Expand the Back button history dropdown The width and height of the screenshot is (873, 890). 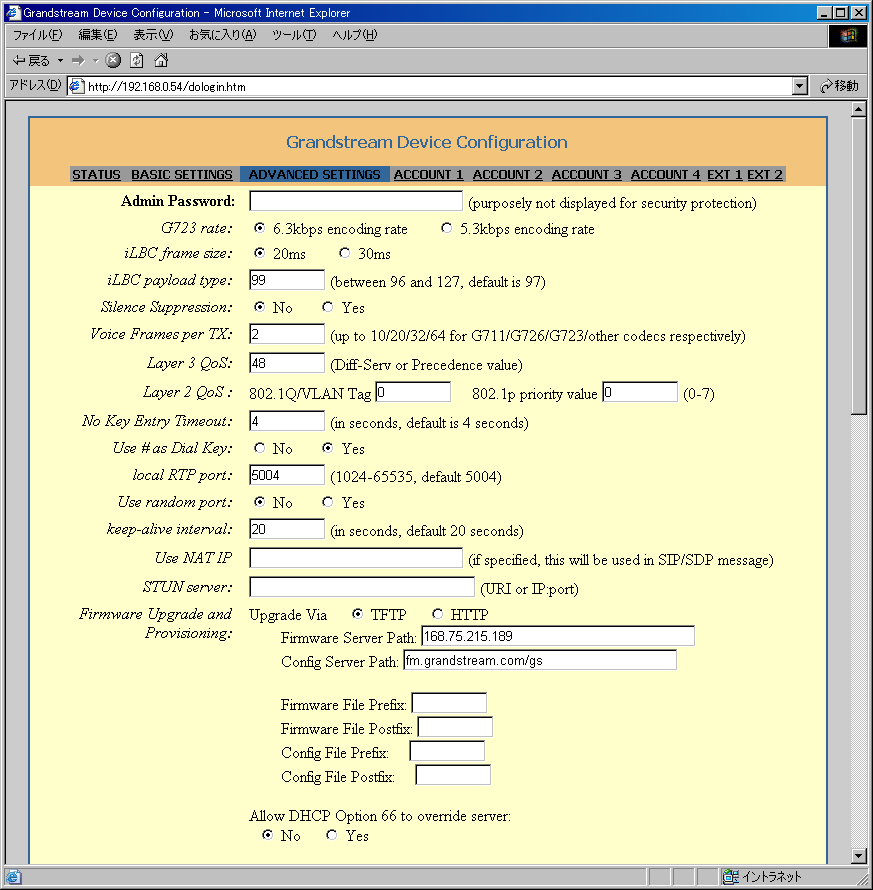click(60, 60)
